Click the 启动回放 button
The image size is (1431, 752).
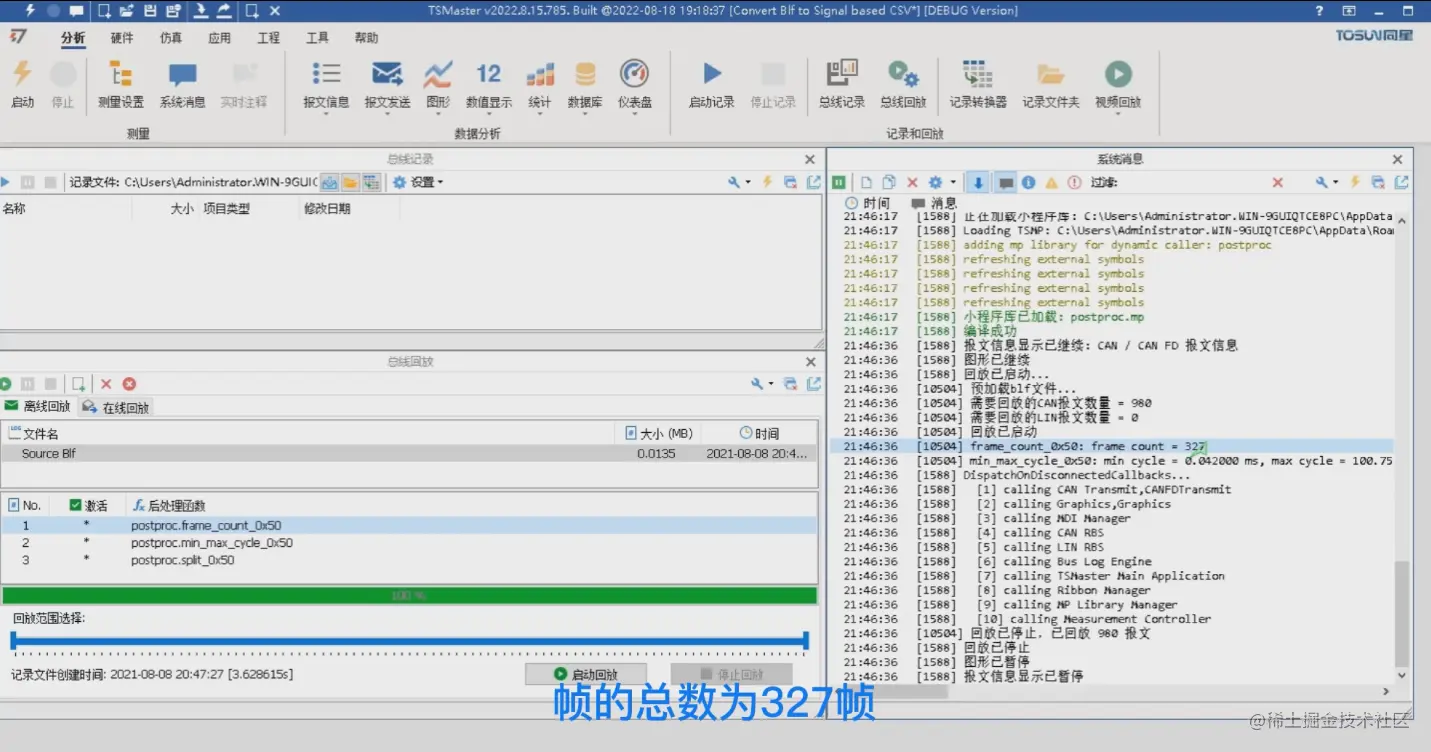[585, 674]
